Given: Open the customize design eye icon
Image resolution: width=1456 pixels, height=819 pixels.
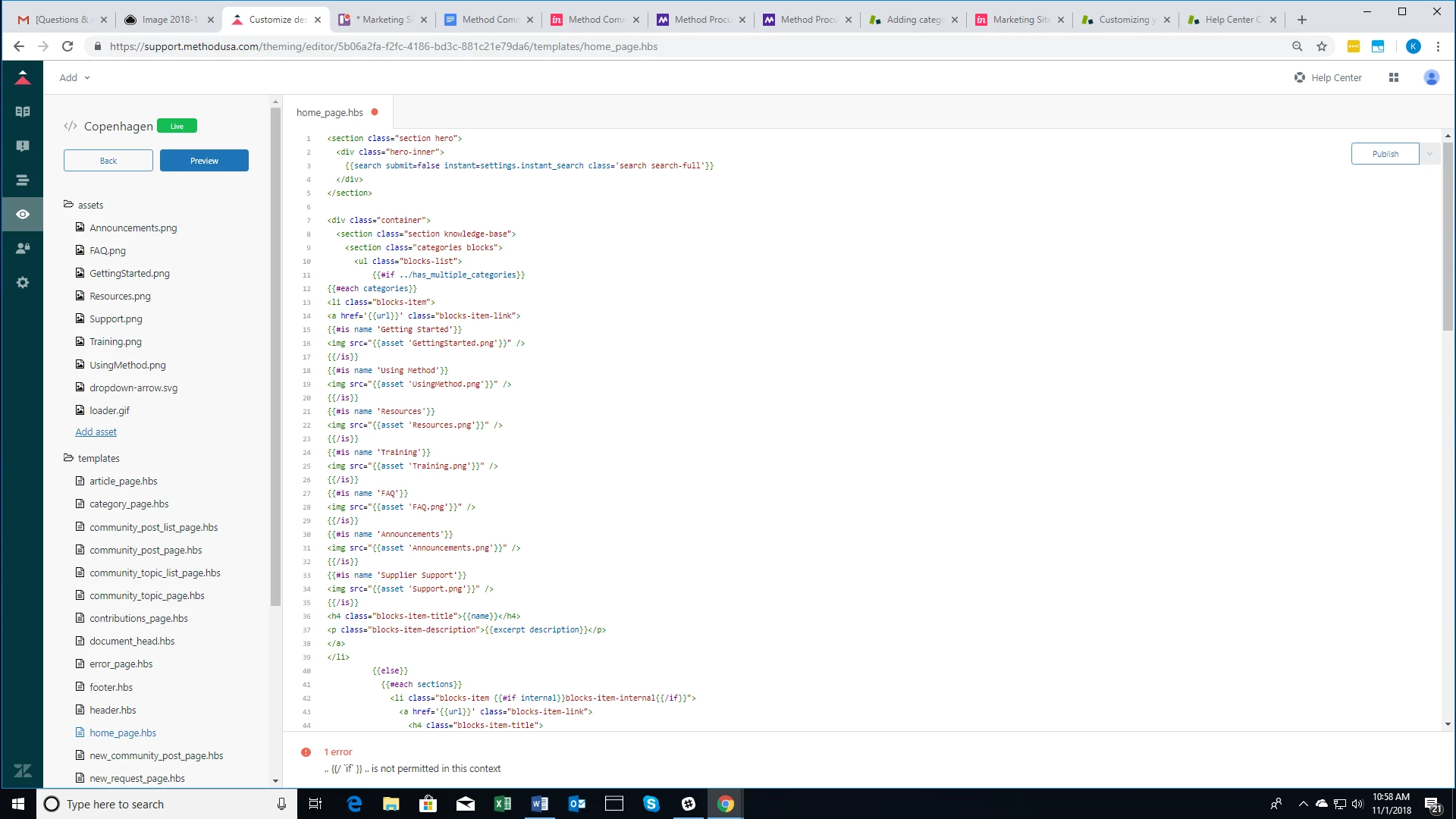Looking at the screenshot, I should click(x=23, y=214).
